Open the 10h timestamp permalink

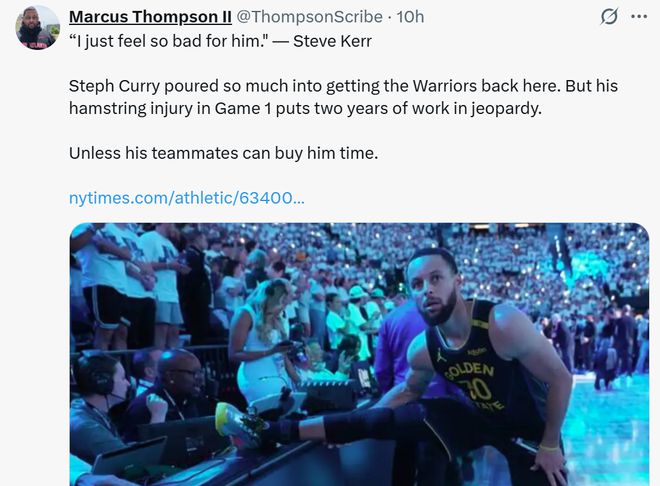pyautogui.click(x=411, y=17)
